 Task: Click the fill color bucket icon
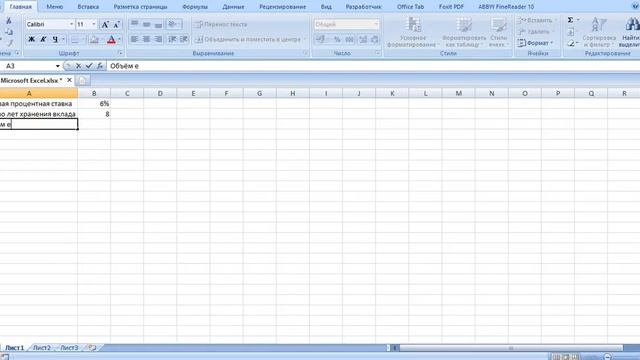click(94, 40)
